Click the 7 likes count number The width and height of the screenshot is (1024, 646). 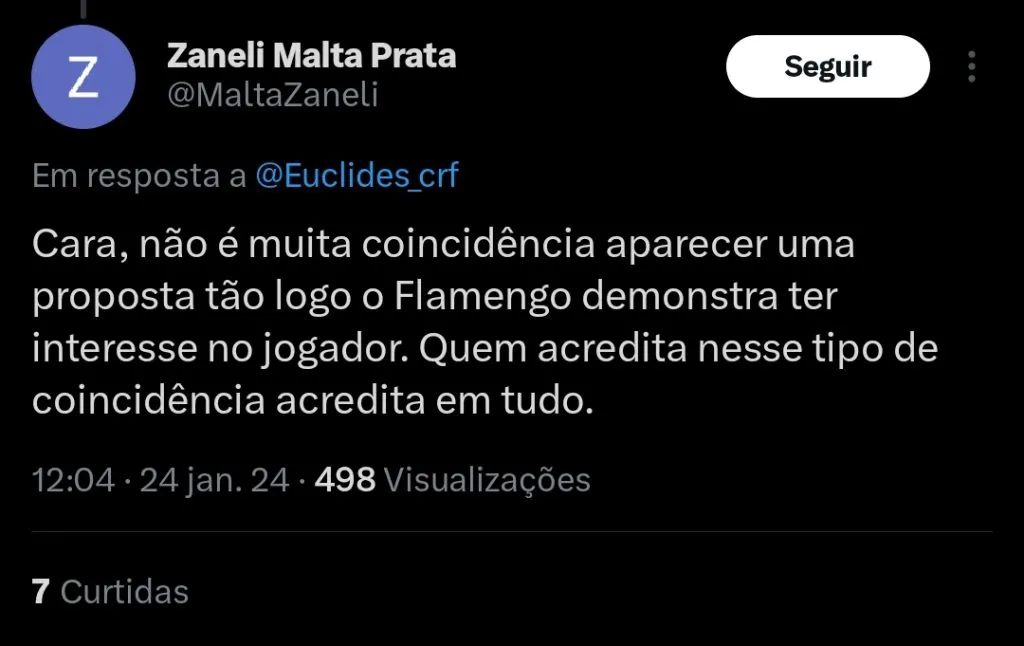click(40, 591)
